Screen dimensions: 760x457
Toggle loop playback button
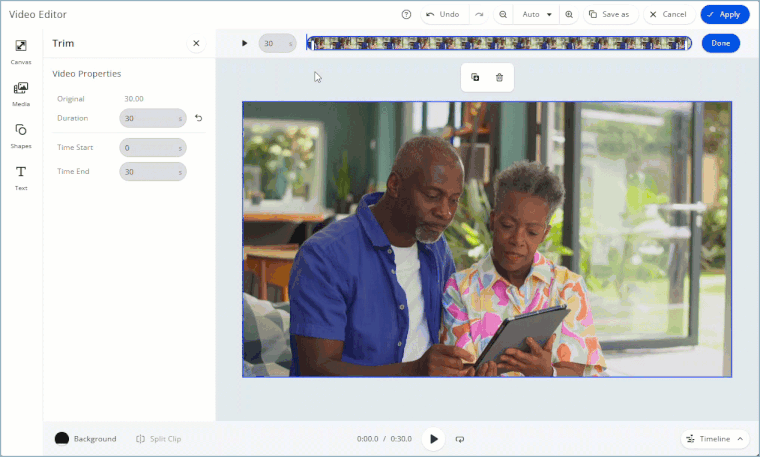460,439
